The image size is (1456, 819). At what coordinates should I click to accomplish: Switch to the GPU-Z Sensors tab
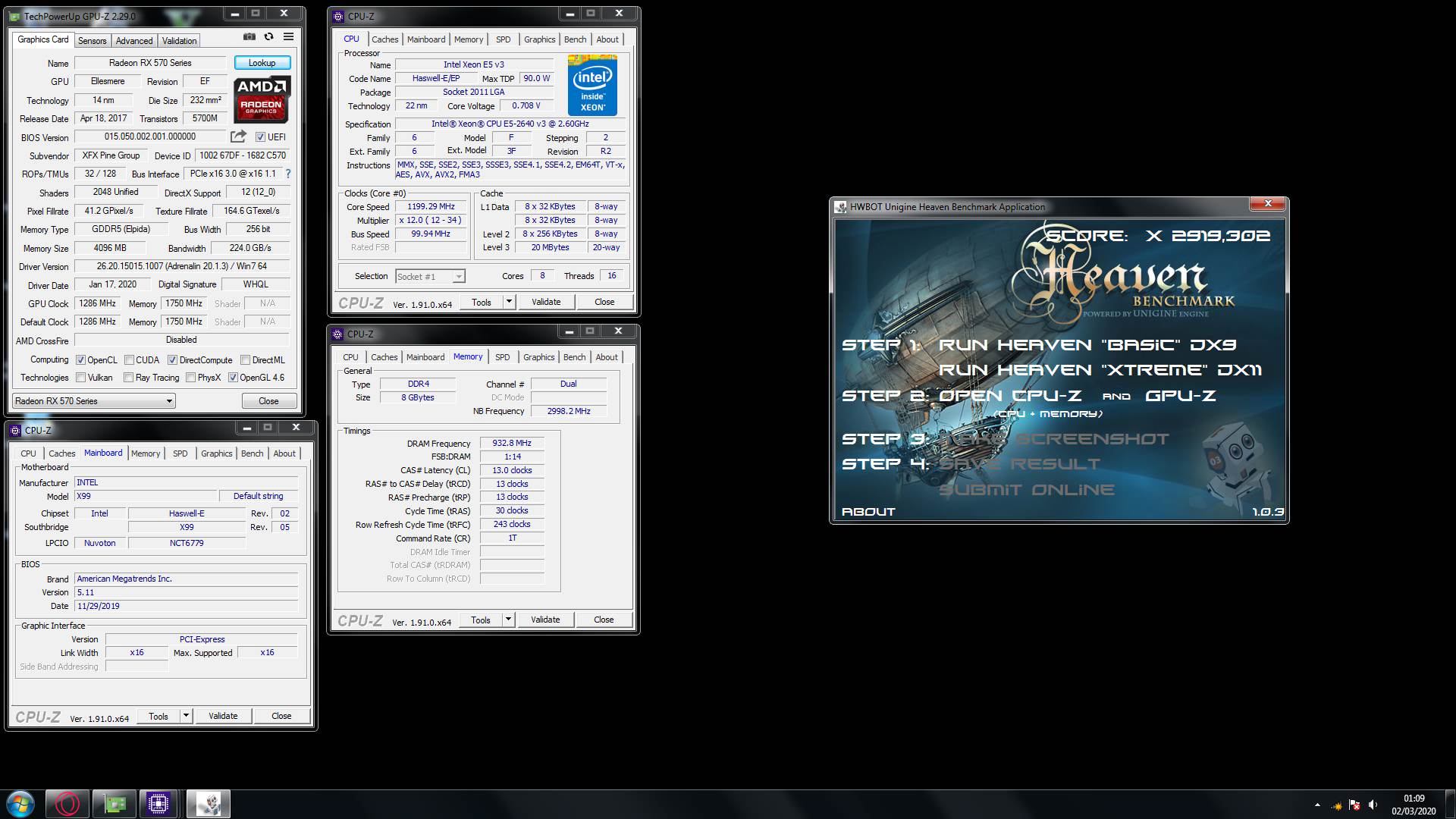93,41
